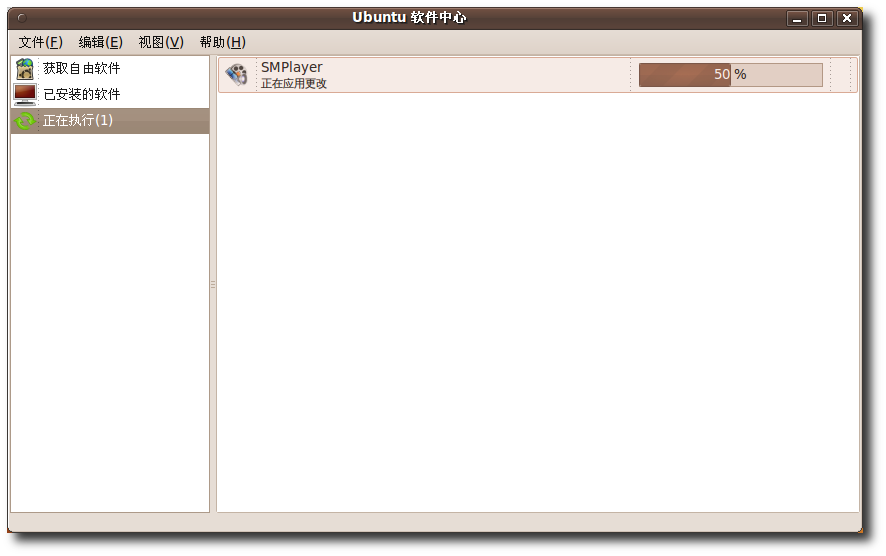Click the Get Free Software (获取自由软件) icon
Viewport: 886px width, 556px height.
pos(24,68)
